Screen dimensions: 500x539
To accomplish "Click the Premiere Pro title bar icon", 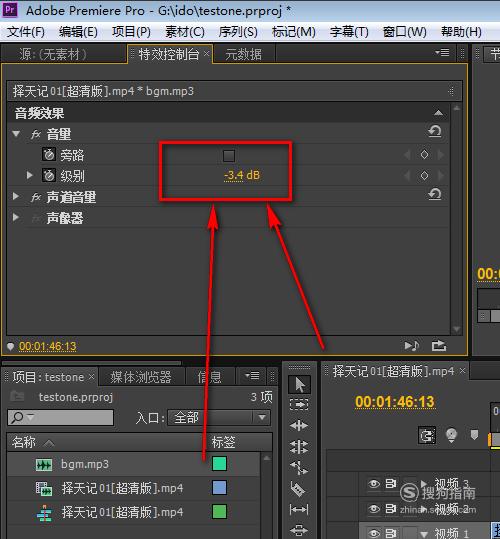I will tap(10, 10).
